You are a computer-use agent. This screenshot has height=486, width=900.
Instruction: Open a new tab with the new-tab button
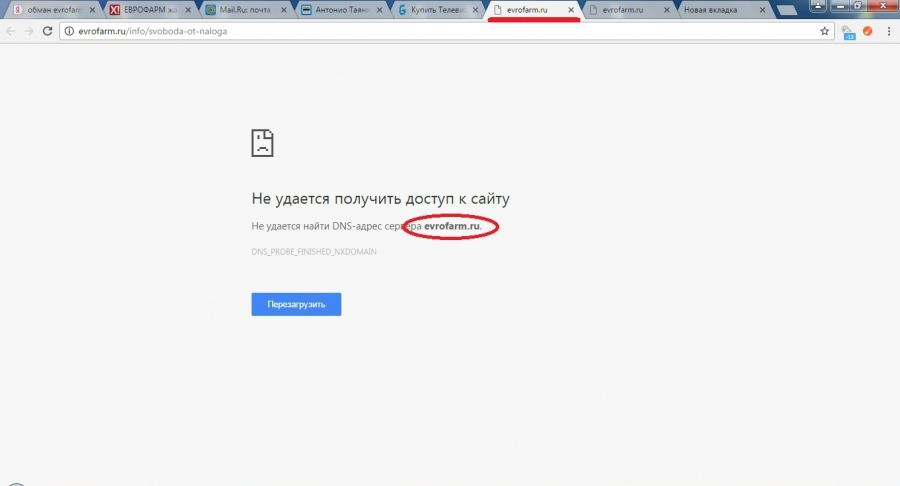coord(786,10)
